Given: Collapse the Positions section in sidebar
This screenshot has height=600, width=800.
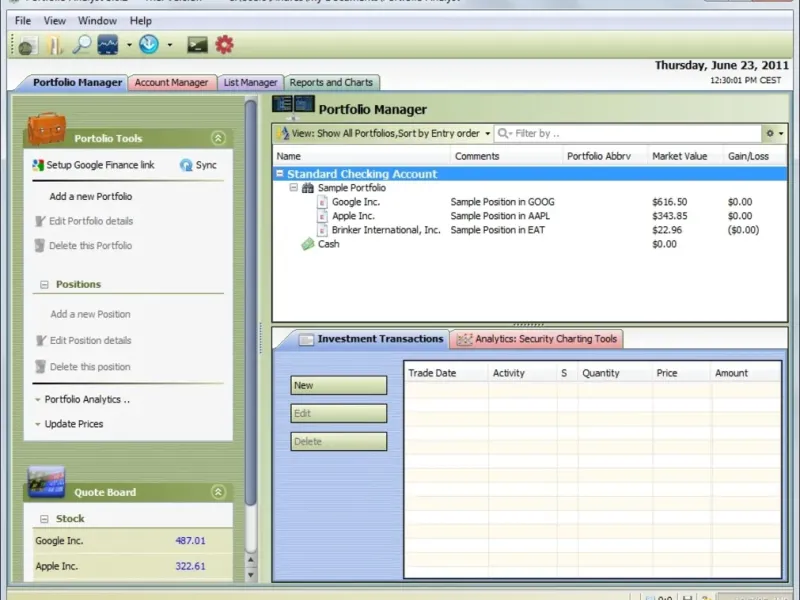Looking at the screenshot, I should pos(44,285).
